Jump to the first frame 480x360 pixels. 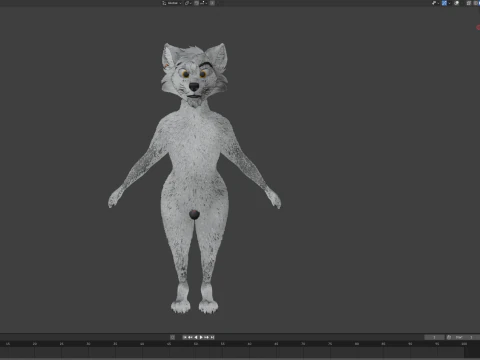(x=185, y=337)
